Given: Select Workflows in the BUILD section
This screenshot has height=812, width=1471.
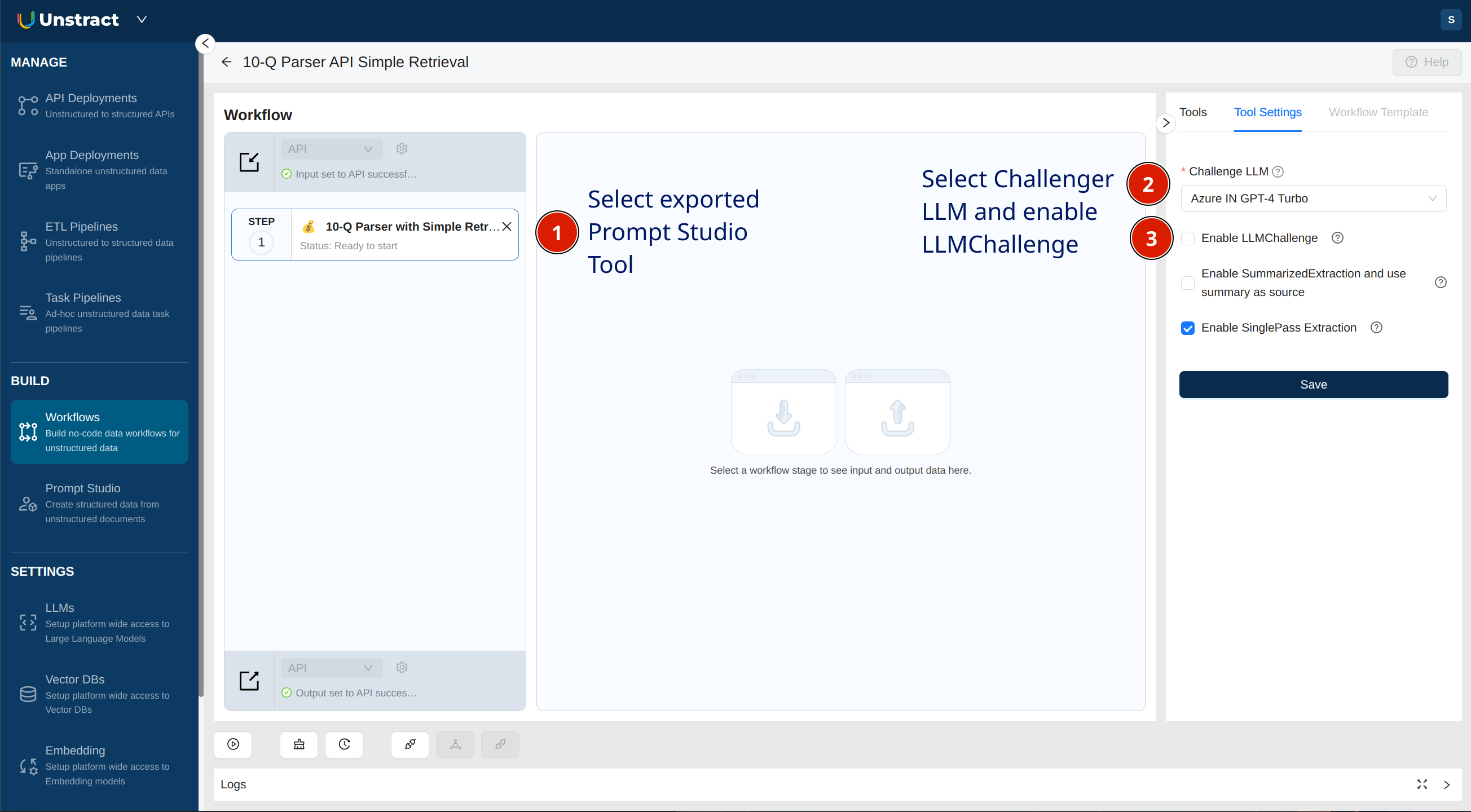Looking at the screenshot, I should pos(99,432).
